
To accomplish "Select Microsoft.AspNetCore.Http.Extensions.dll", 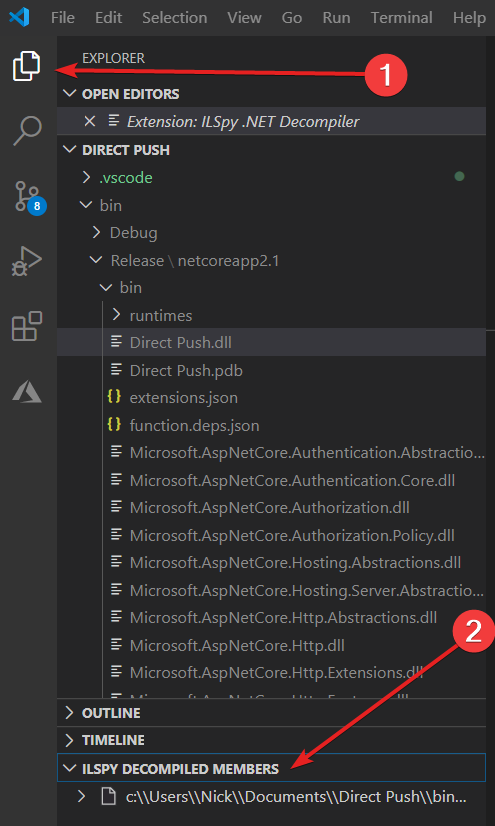I will pos(271,673).
